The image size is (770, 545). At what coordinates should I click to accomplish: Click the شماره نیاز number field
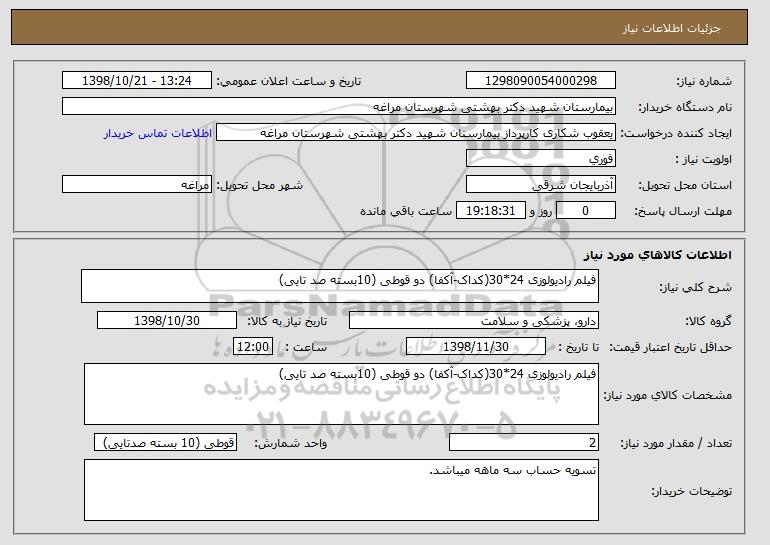point(541,81)
